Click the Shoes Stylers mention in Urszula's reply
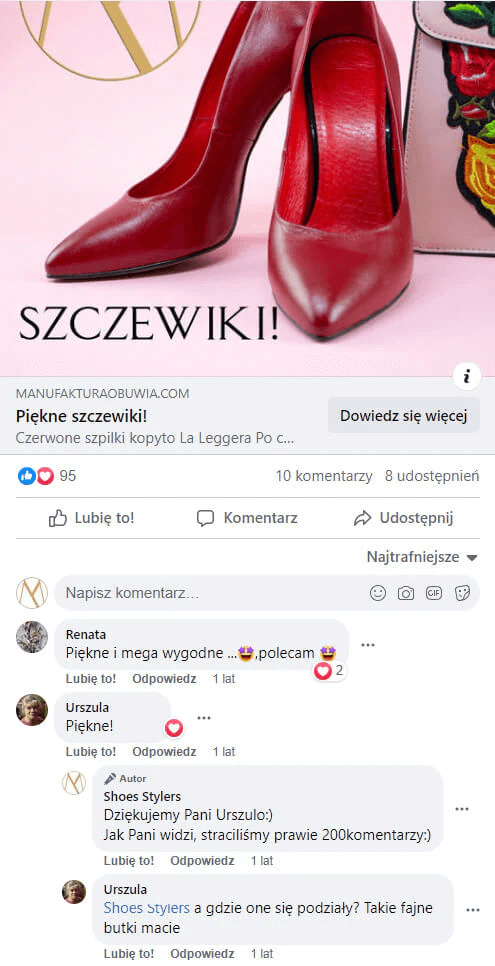The image size is (495, 966). [147, 907]
